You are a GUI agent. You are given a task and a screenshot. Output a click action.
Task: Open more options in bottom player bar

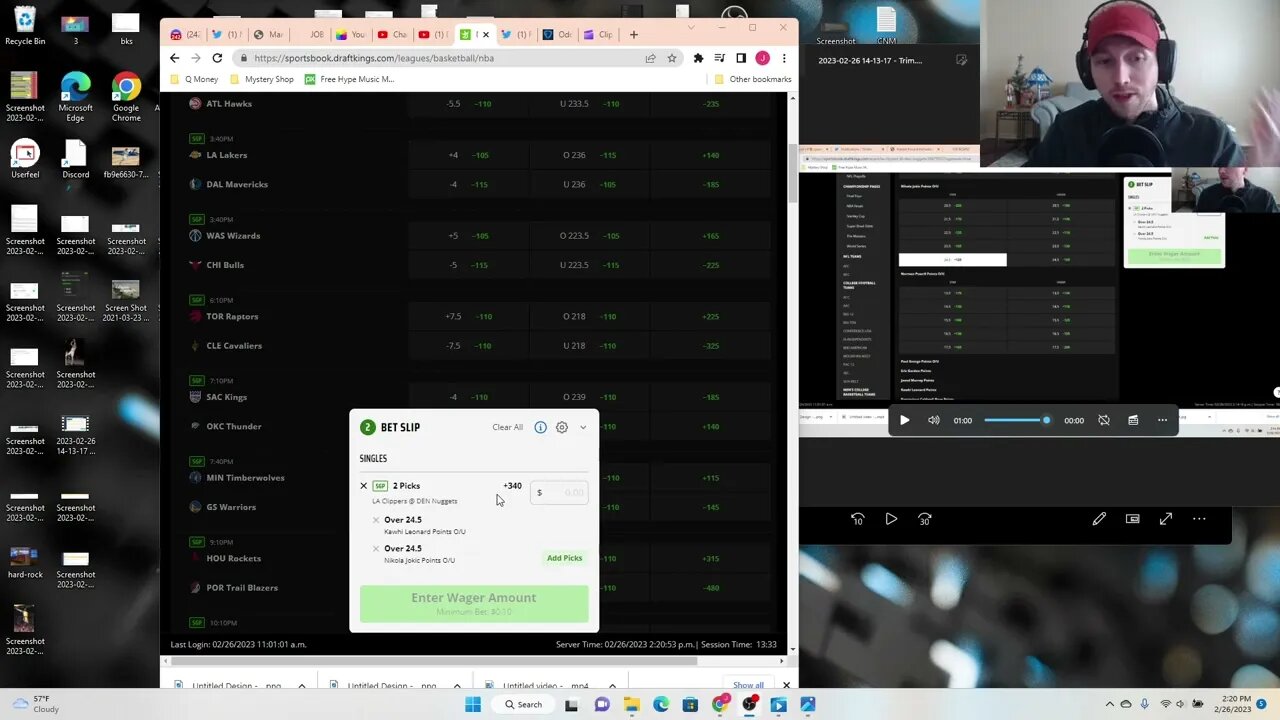point(1199,519)
